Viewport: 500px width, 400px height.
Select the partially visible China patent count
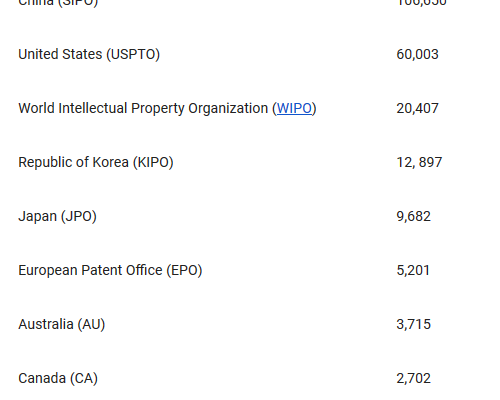coord(421,3)
